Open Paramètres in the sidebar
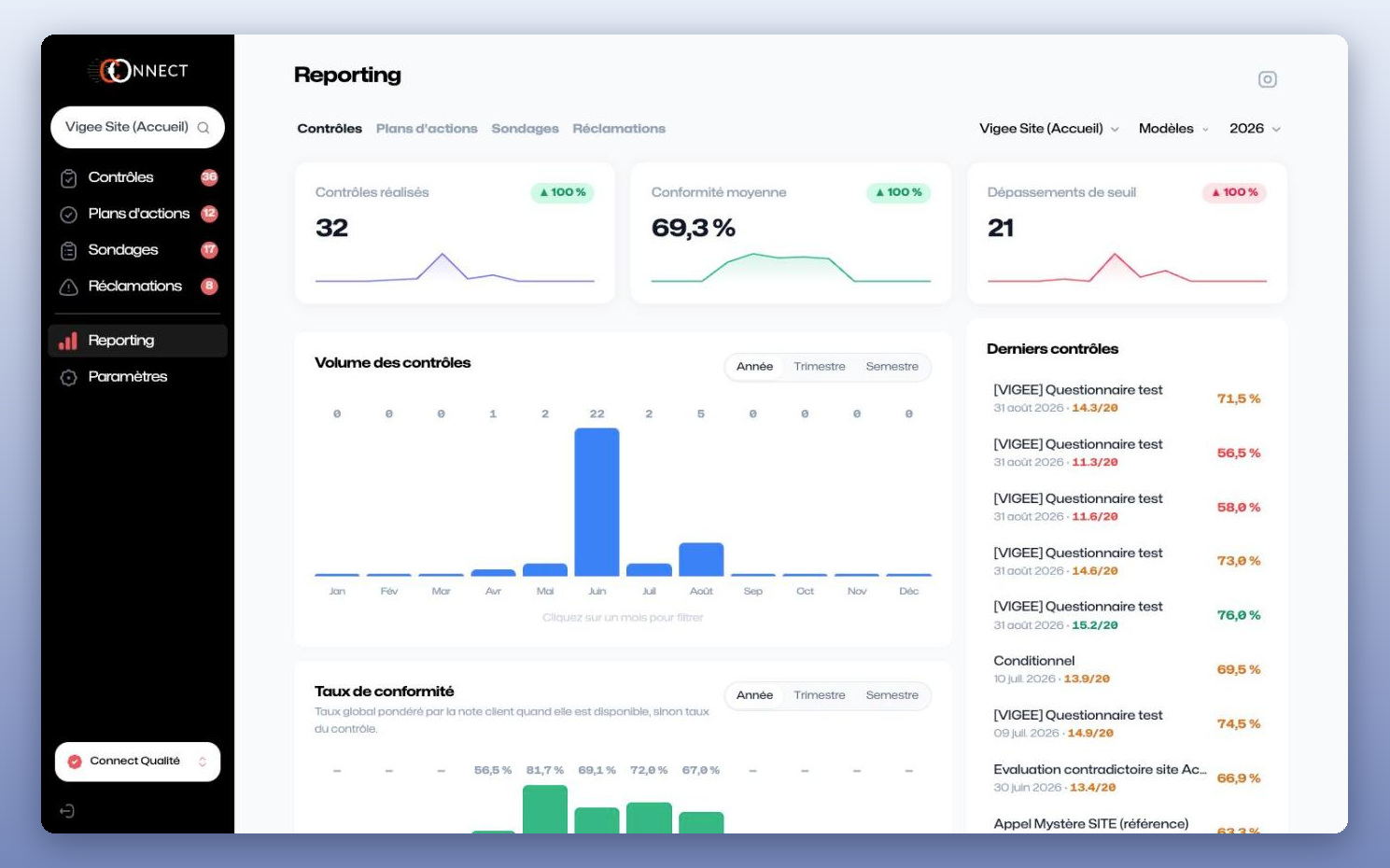Image resolution: width=1390 pixels, height=868 pixels. (x=137, y=377)
